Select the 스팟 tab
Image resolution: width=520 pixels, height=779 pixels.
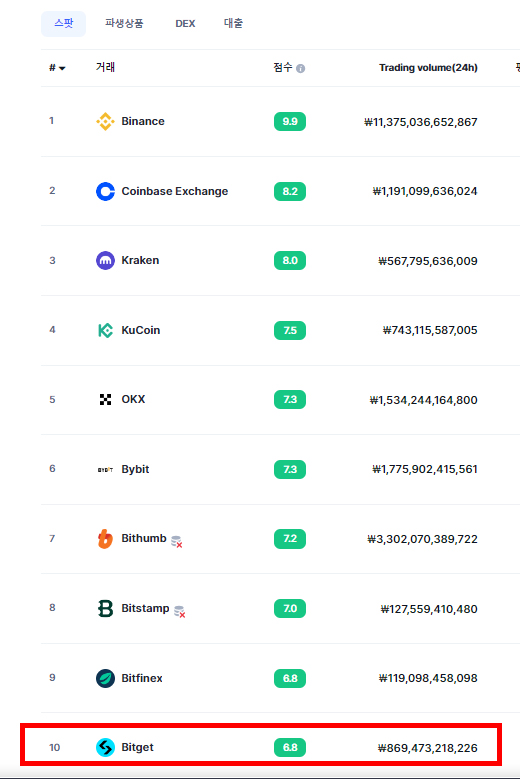(64, 23)
